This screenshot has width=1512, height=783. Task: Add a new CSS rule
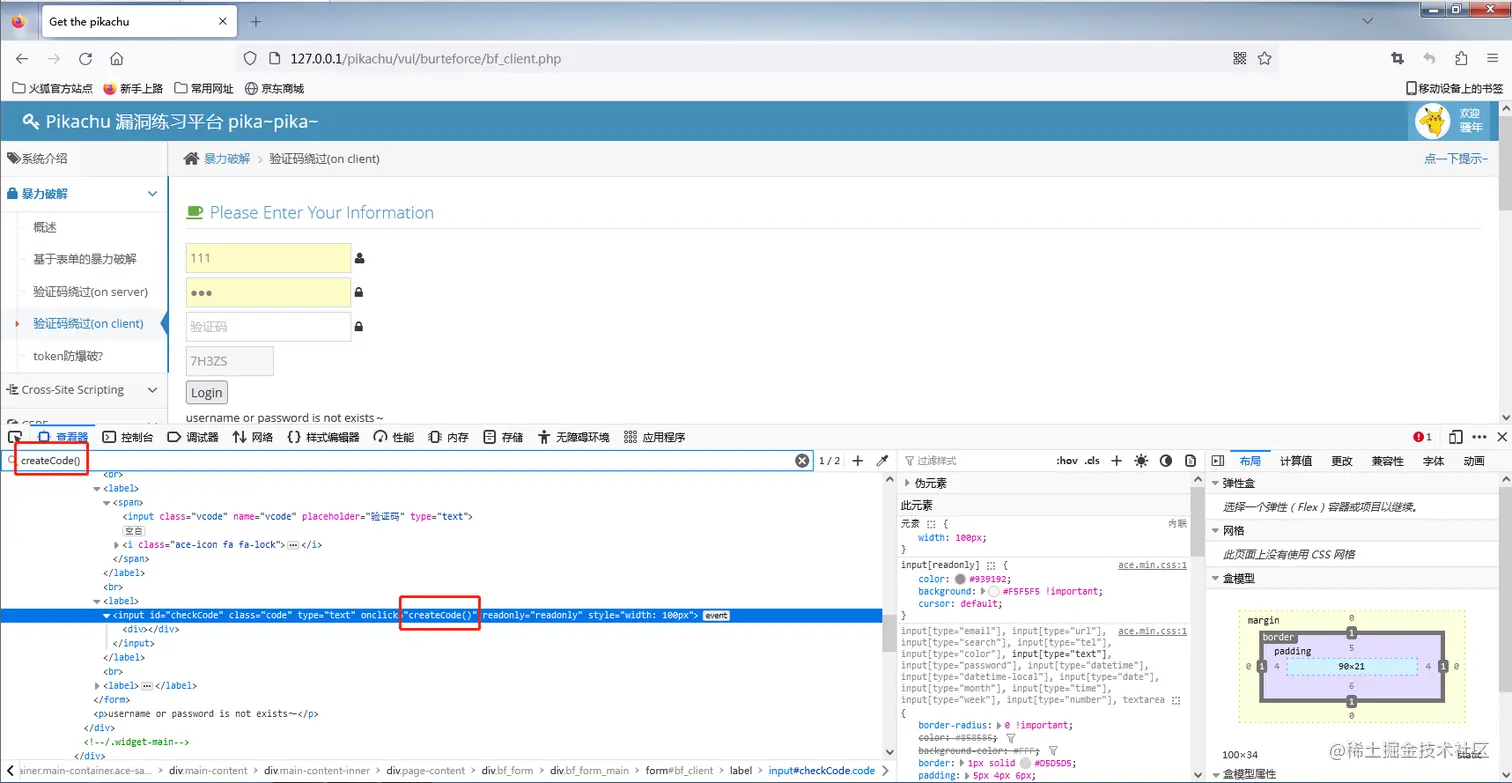click(1116, 461)
